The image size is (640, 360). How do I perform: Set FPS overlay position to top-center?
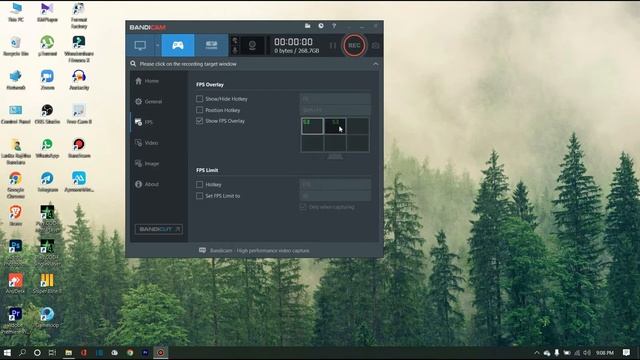(x=335, y=126)
